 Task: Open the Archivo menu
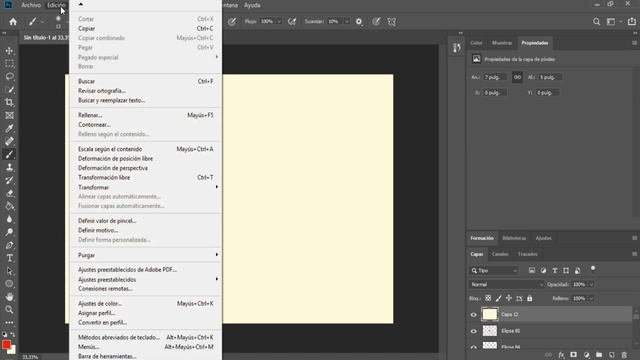click(31, 5)
